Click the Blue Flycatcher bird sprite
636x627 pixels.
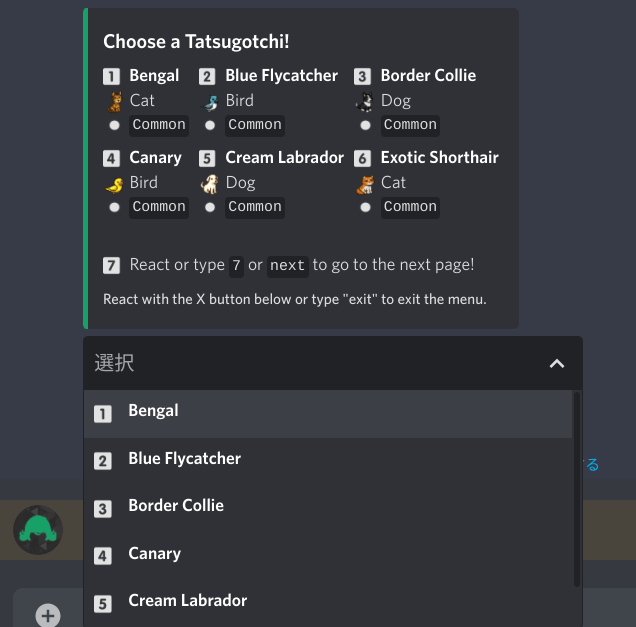pyautogui.click(x=211, y=103)
